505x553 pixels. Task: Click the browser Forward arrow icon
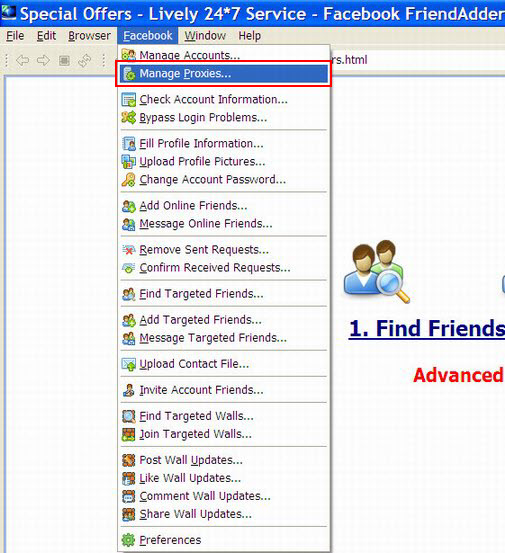point(43,60)
